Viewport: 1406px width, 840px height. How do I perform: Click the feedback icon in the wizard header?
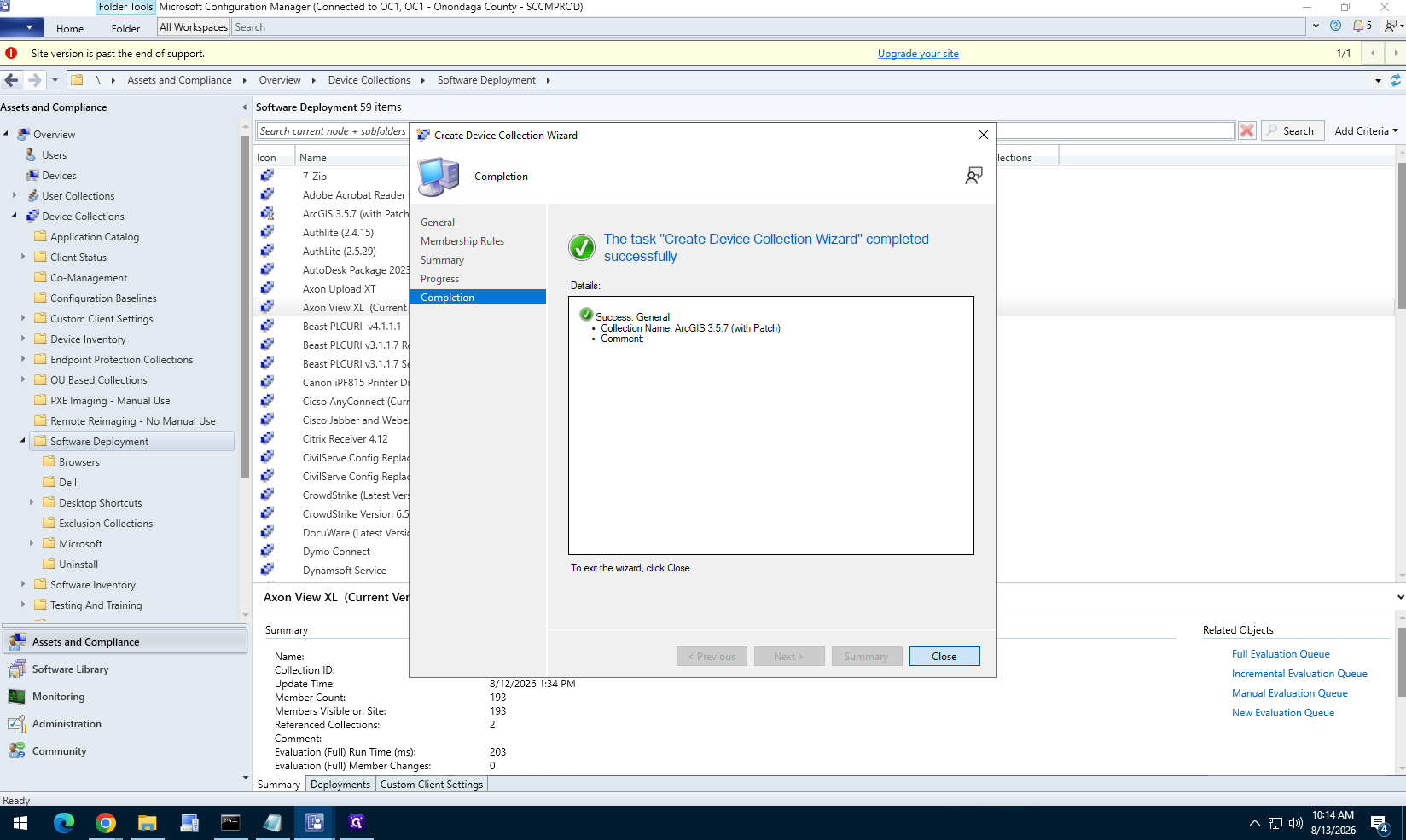(973, 176)
